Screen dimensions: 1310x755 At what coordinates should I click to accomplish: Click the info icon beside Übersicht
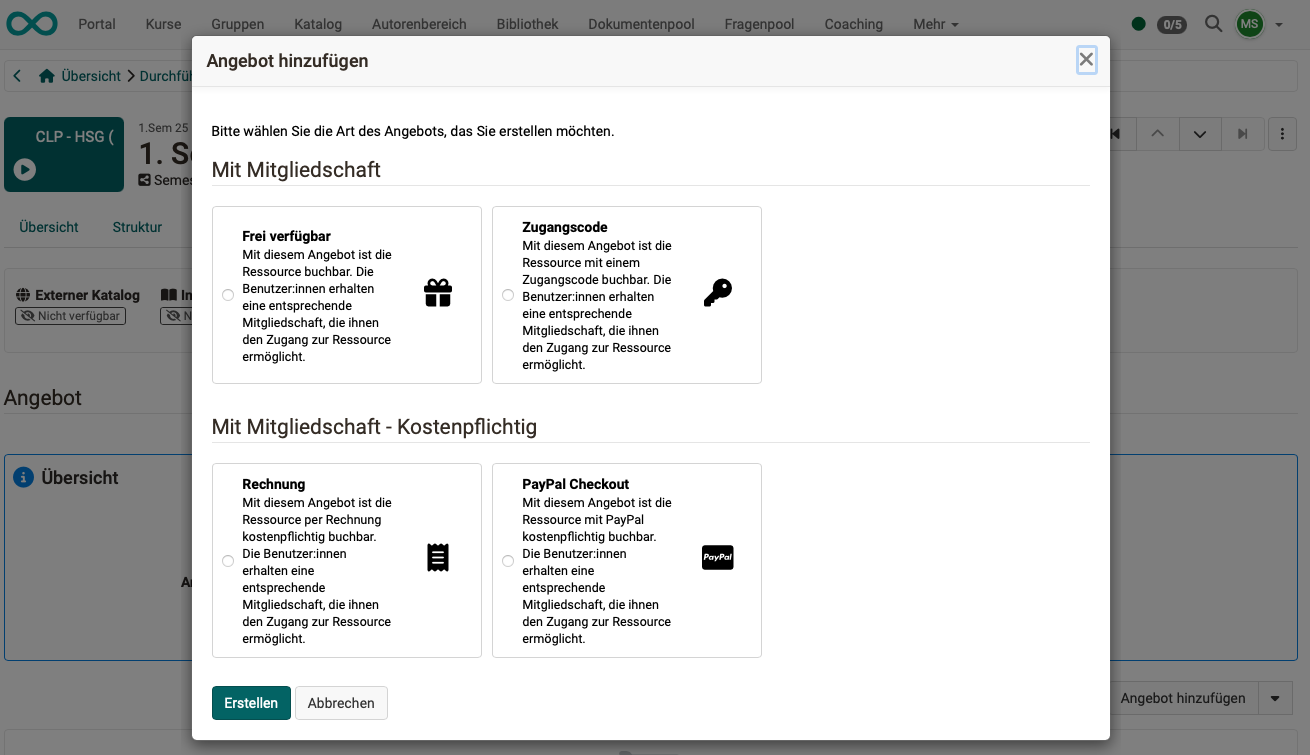click(x=23, y=477)
